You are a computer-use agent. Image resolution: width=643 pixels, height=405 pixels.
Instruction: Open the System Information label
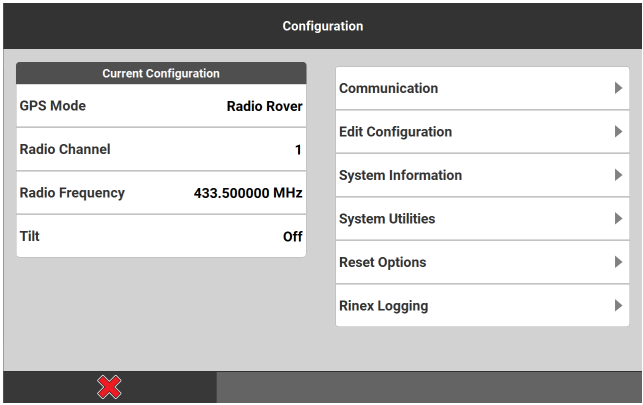tap(400, 176)
